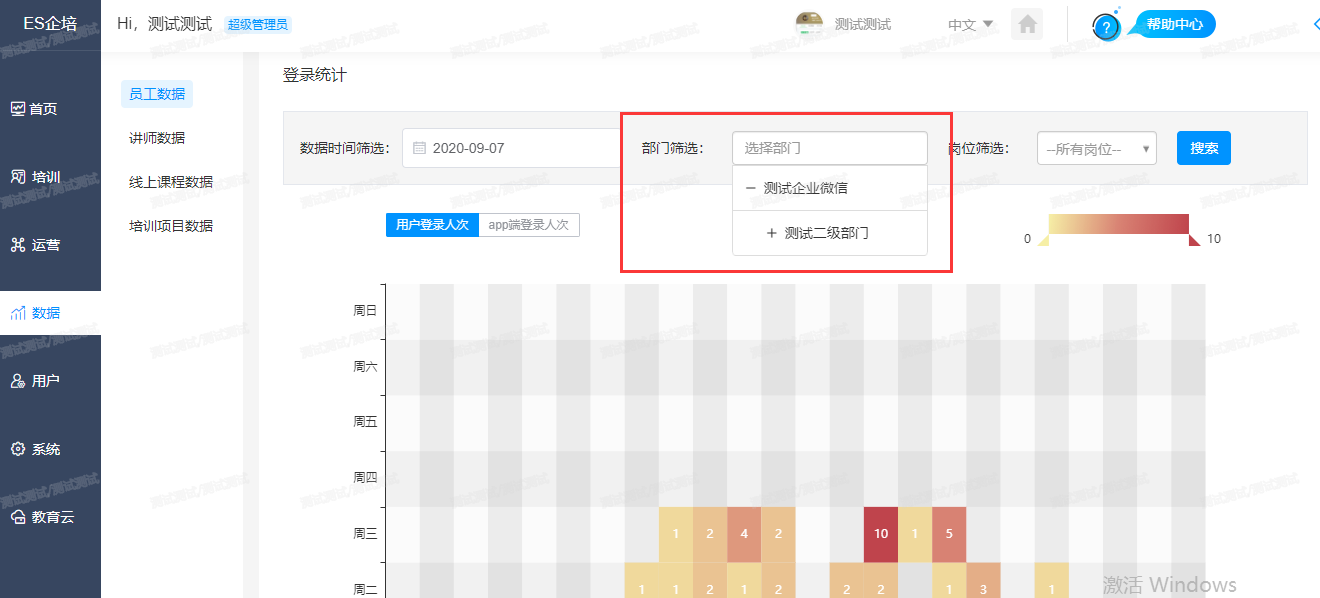This screenshot has width=1320, height=598.
Task: Select 线上课程数据 in the submenu
Action: [x=171, y=182]
